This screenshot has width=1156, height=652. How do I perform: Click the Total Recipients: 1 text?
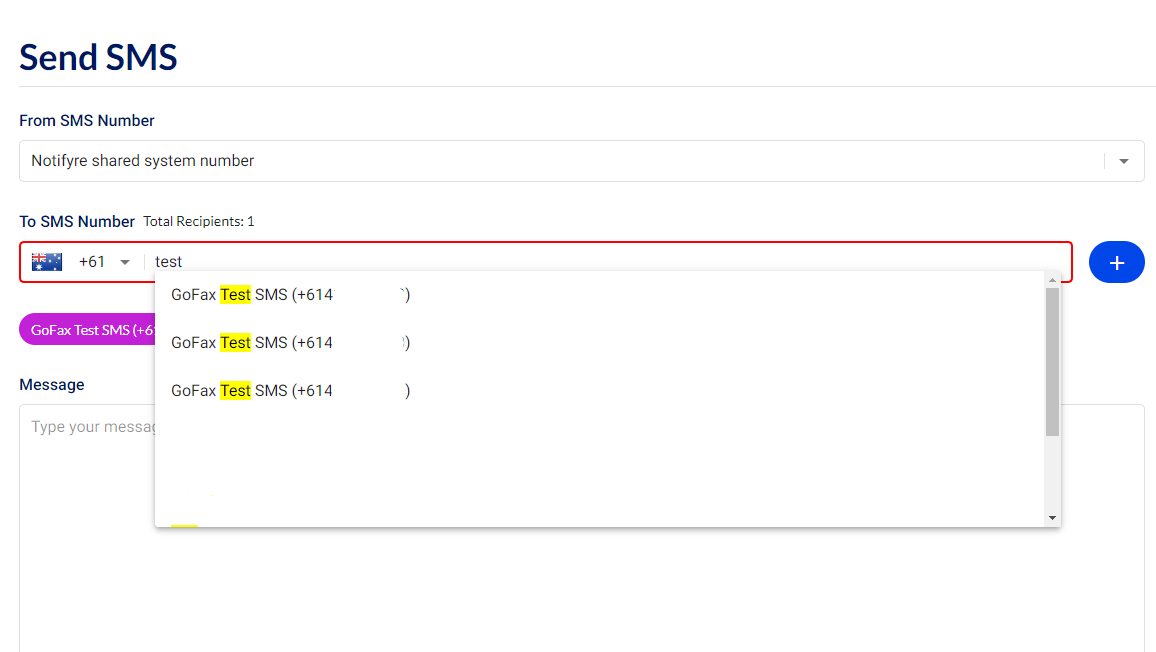pos(198,221)
